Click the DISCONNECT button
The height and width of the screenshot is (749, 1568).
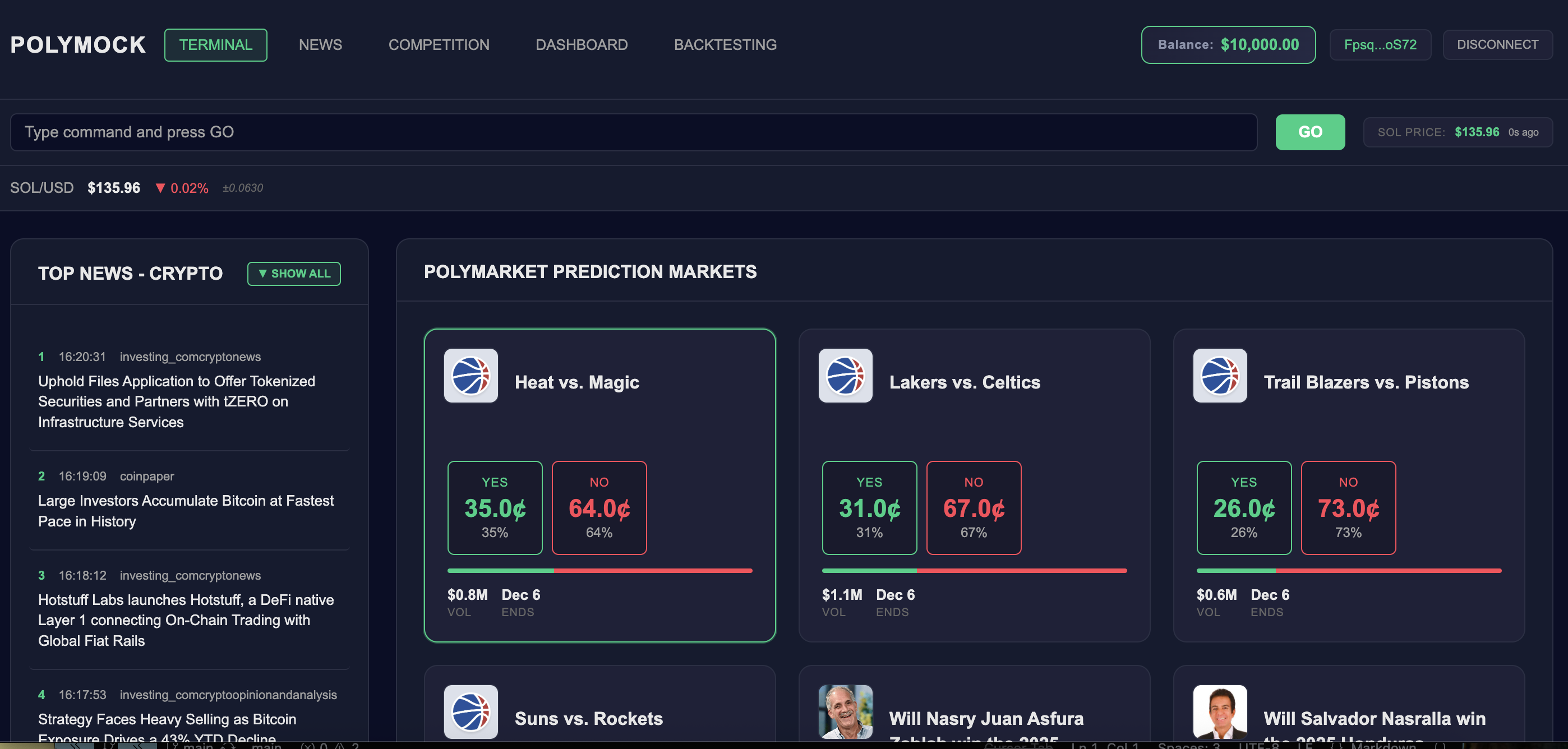pos(1497,44)
